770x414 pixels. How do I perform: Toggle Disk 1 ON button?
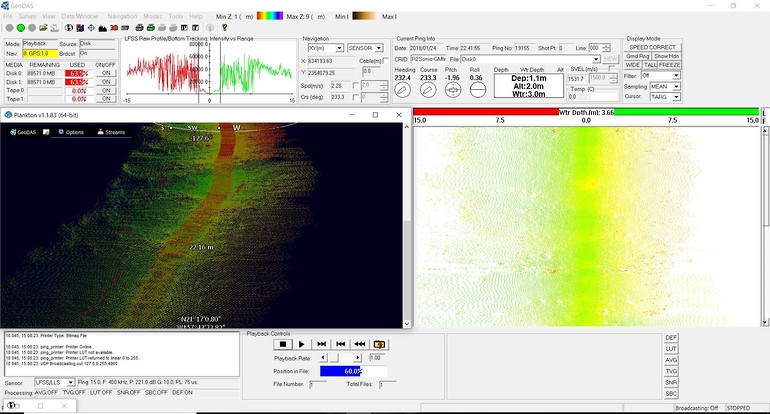point(106,82)
